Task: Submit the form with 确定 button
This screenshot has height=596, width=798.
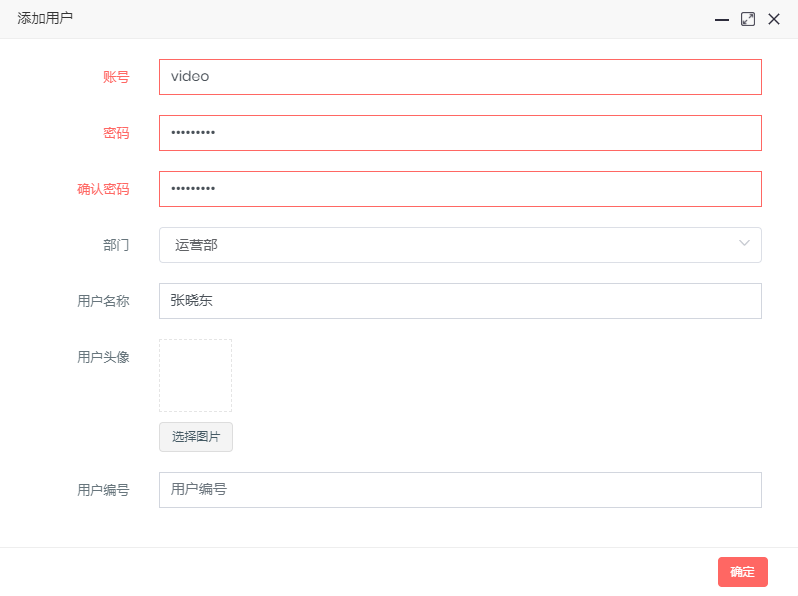Action: [742, 572]
